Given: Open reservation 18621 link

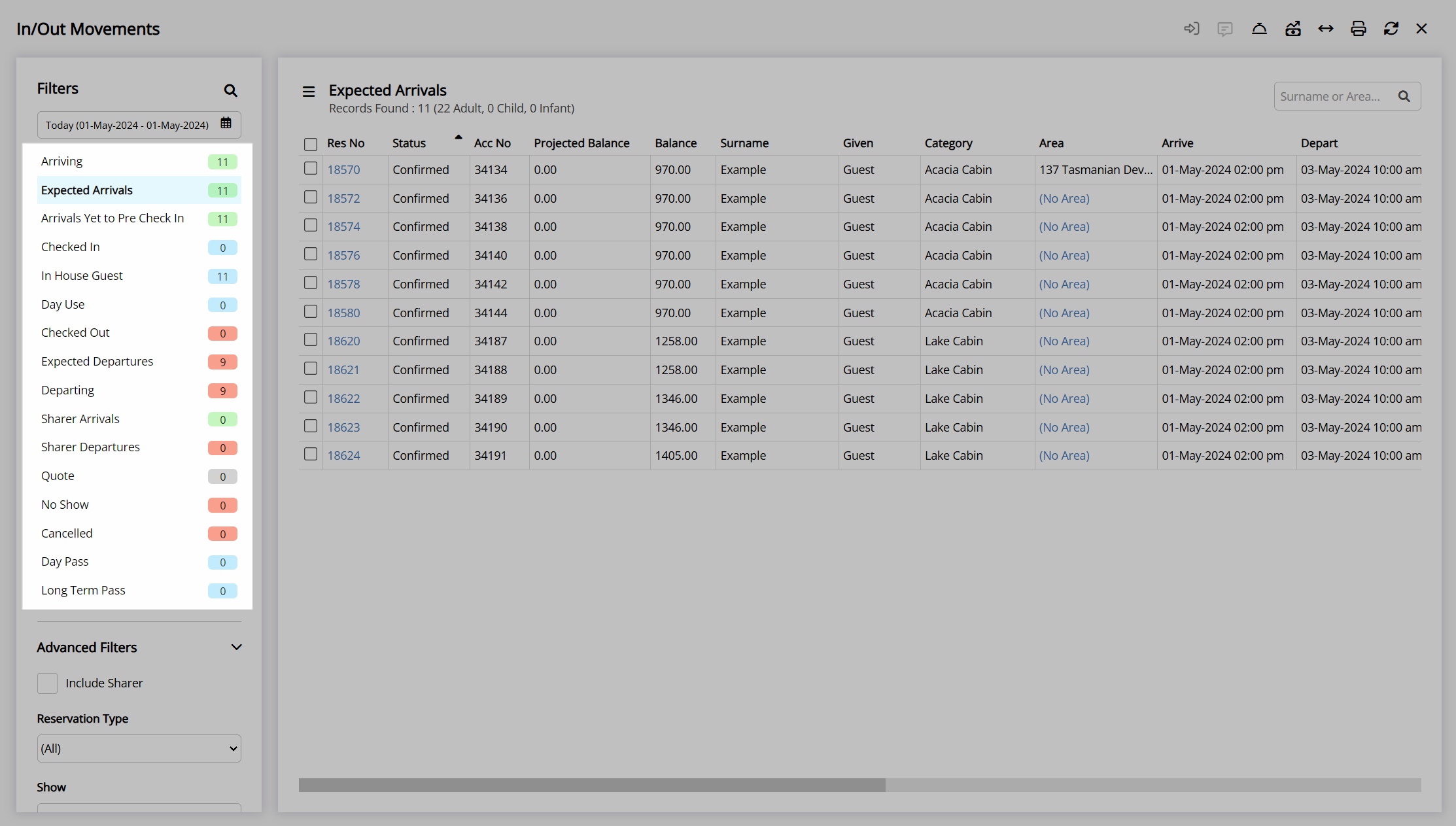Looking at the screenshot, I should click(343, 370).
